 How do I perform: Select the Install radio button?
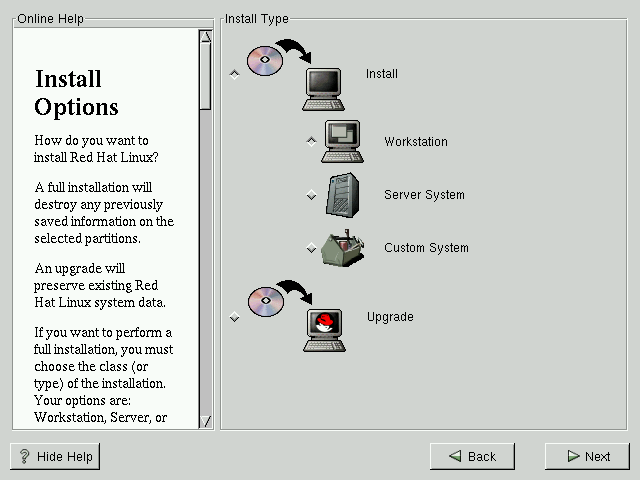click(x=235, y=74)
